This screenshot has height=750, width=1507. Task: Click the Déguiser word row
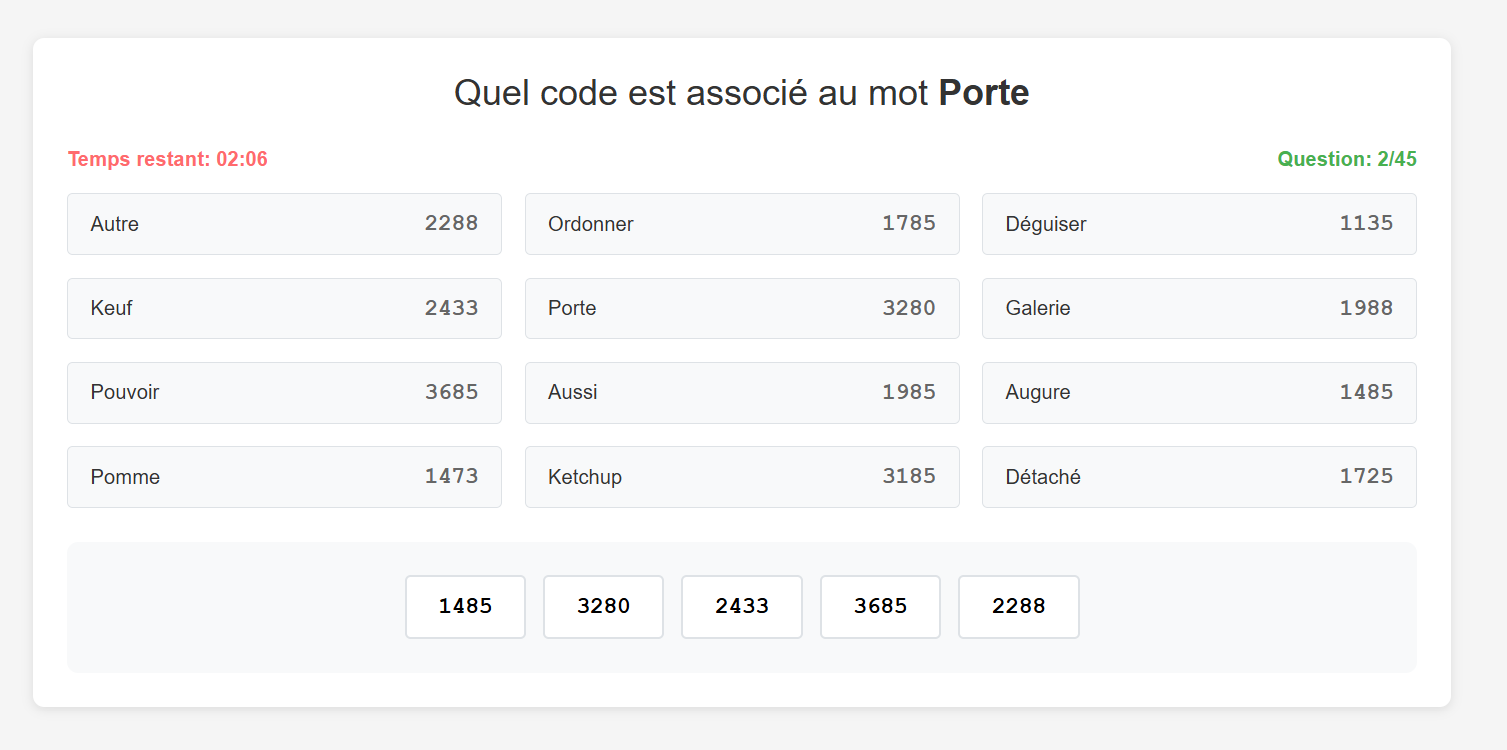(1198, 224)
